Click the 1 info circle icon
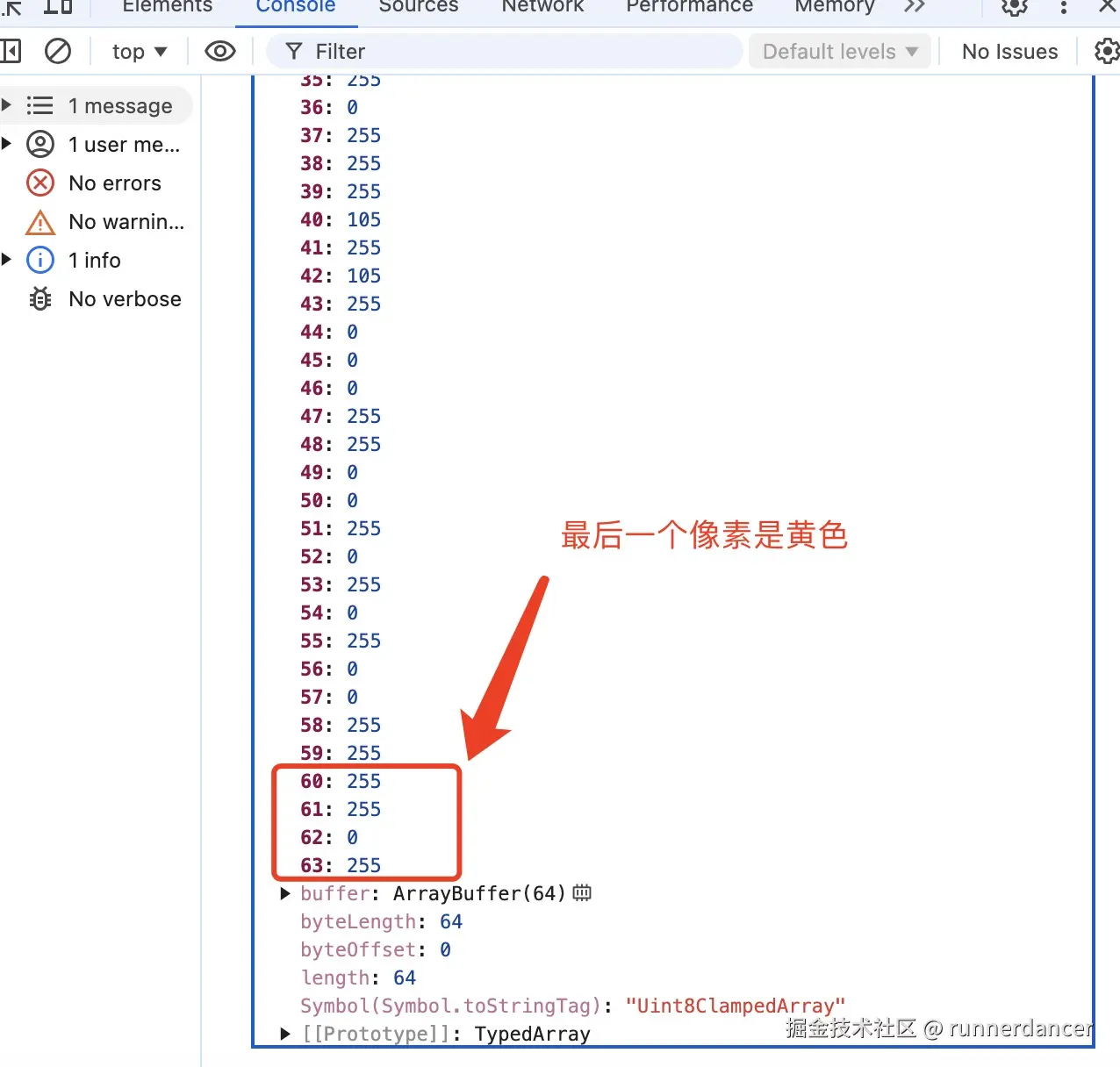1120x1067 pixels. [40, 260]
